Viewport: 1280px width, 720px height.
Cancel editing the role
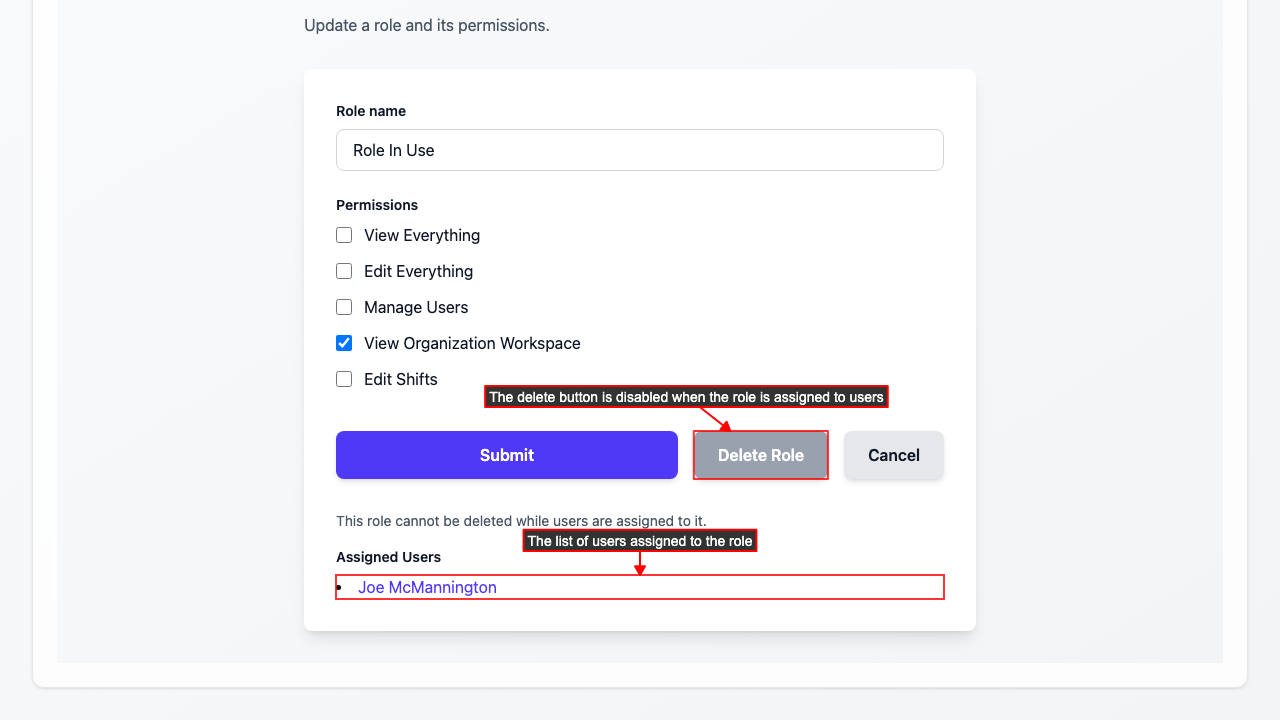click(x=894, y=455)
